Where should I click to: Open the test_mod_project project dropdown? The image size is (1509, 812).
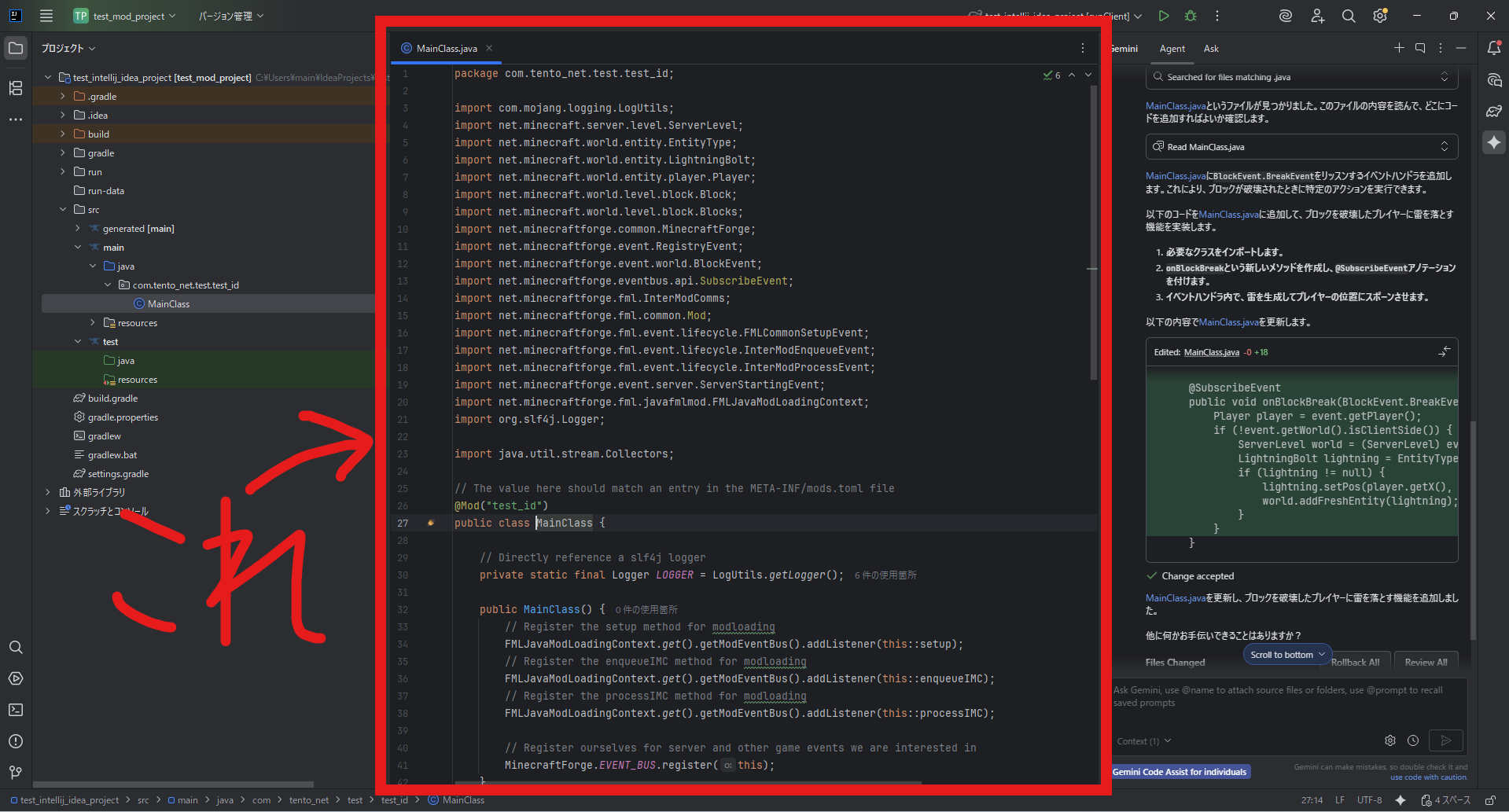point(126,16)
